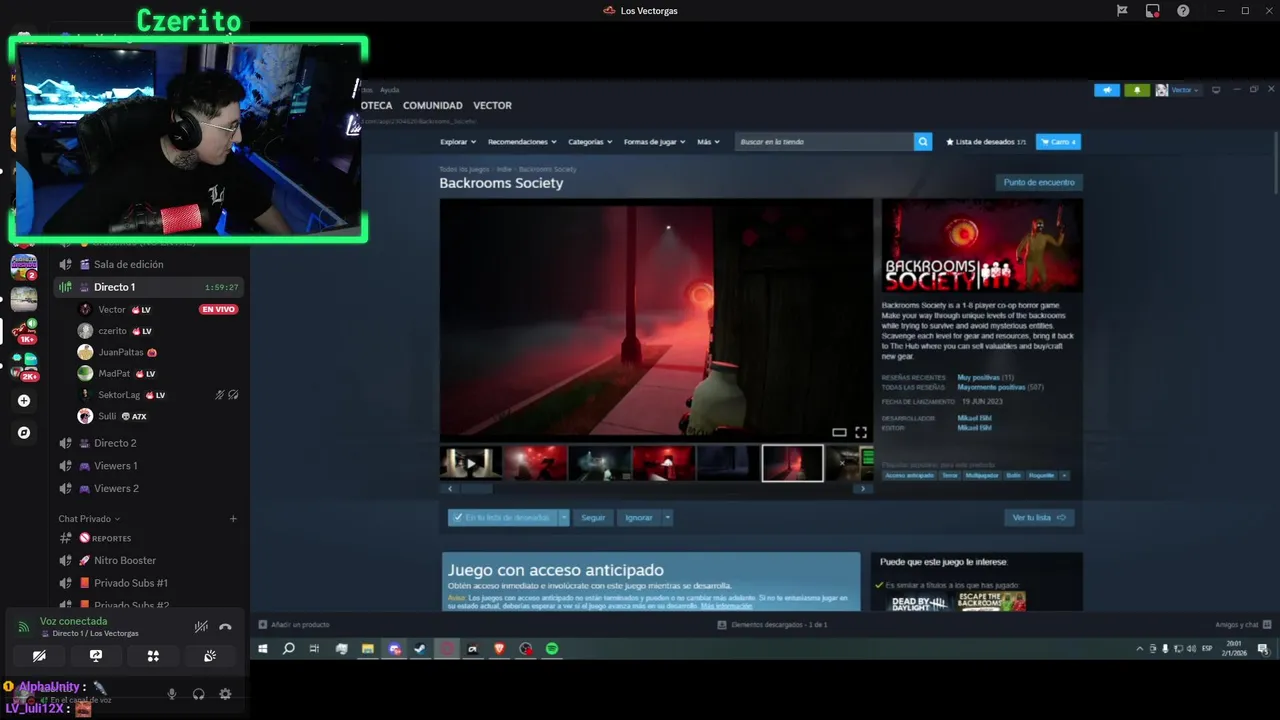Image resolution: width=1280 pixels, height=720 pixels.
Task: Open the Categorías store dropdown
Action: [590, 142]
